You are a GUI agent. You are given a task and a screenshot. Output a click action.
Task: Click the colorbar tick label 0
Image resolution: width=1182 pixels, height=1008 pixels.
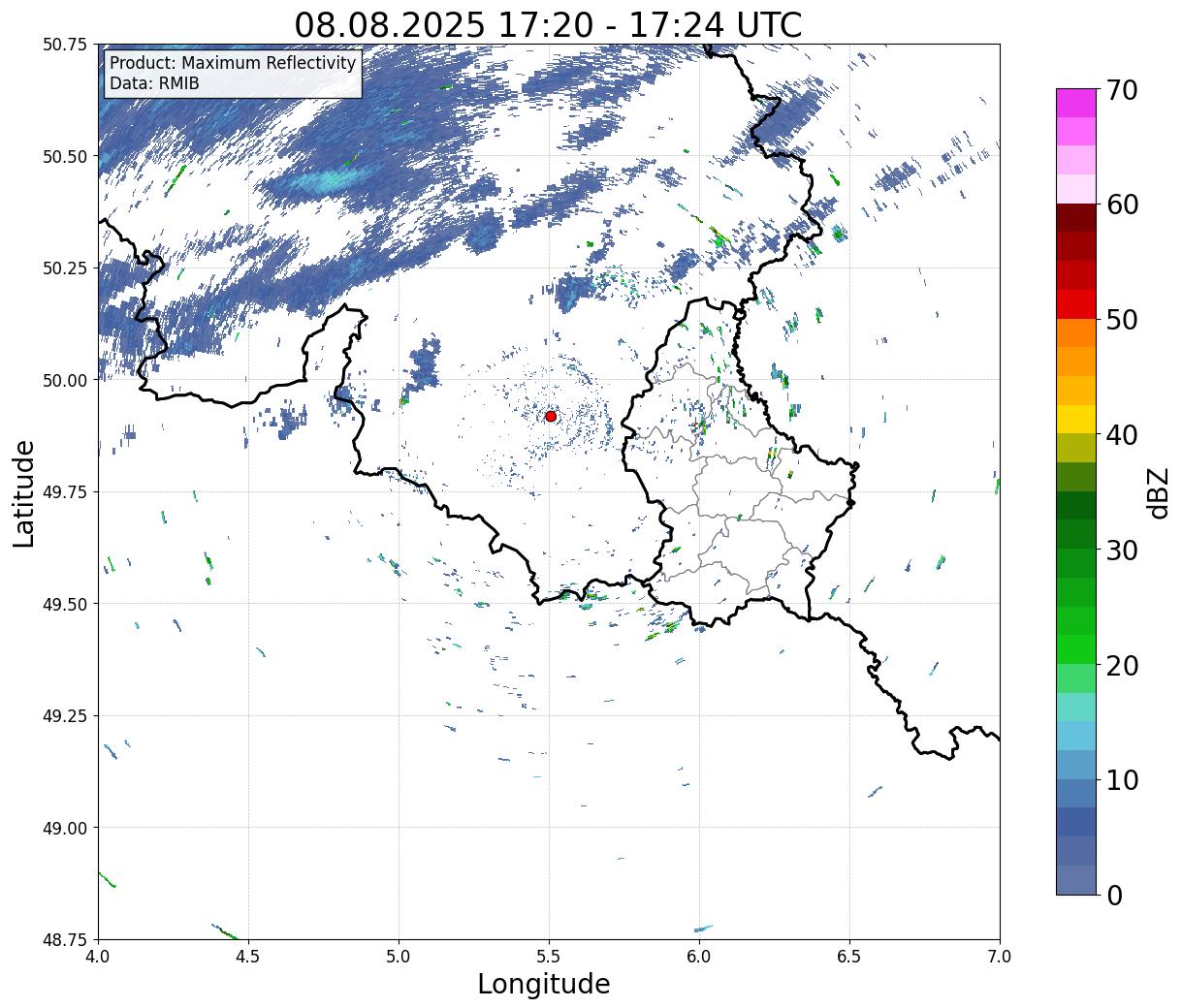tap(1114, 896)
